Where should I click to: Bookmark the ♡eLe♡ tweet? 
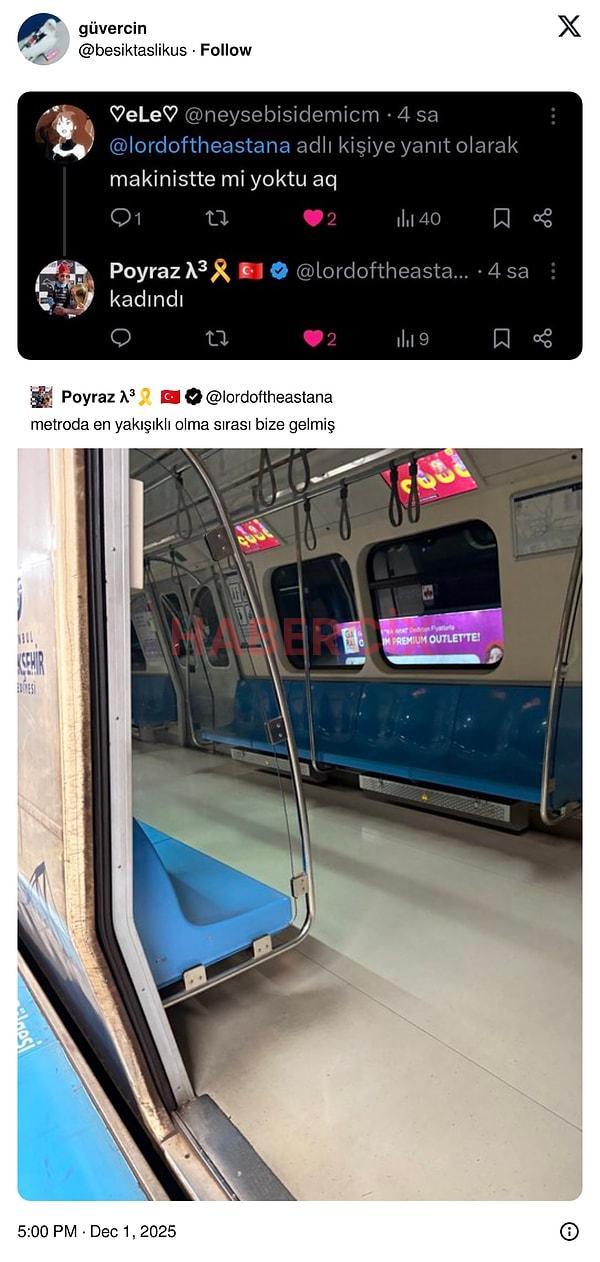[x=501, y=217]
